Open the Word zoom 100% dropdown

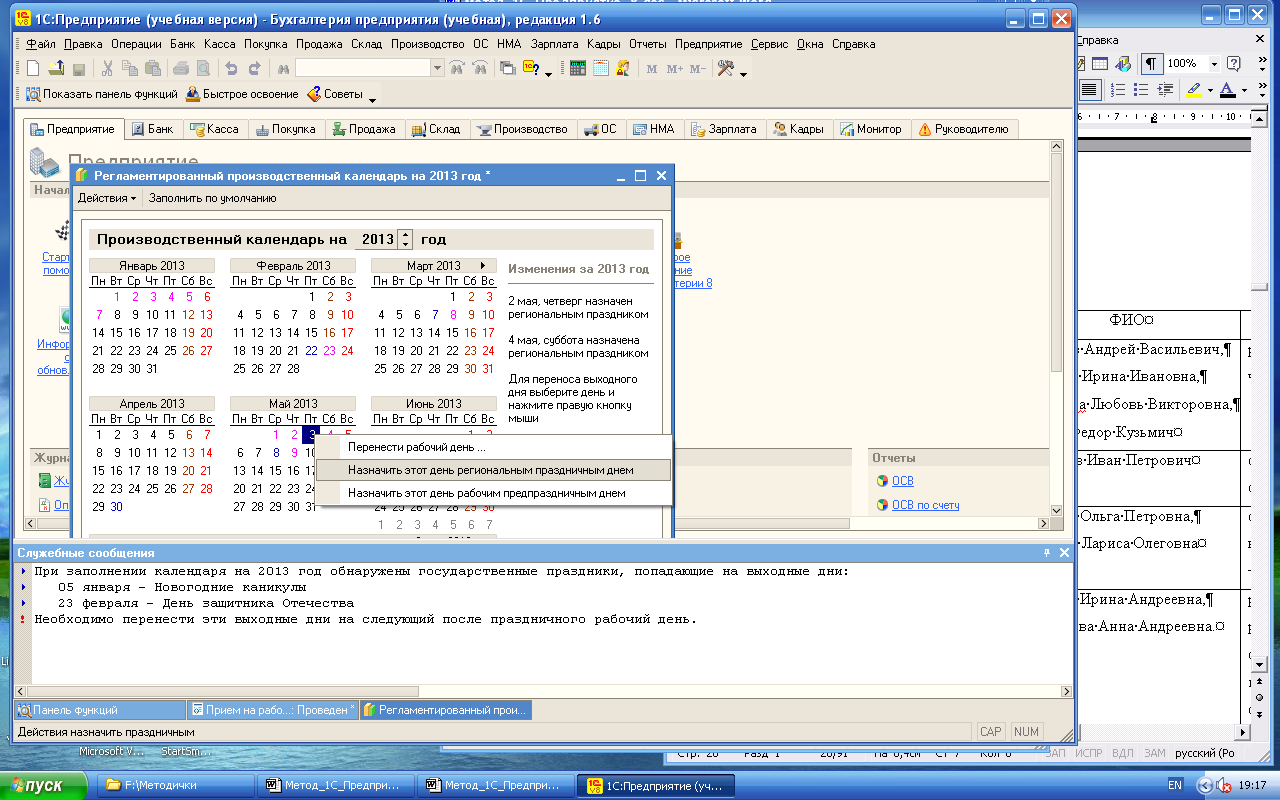click(1214, 64)
